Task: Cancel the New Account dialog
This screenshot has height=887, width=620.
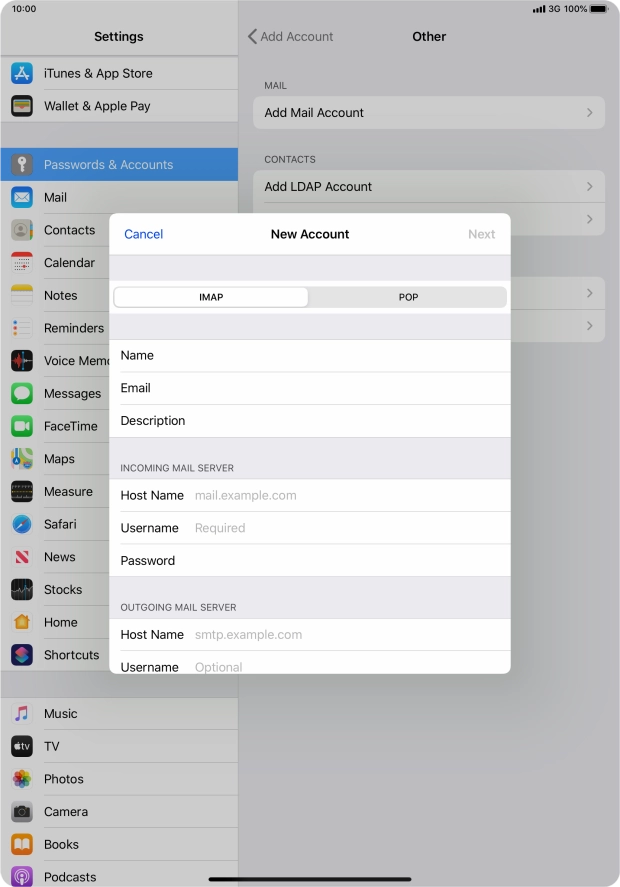Action: [x=143, y=234]
